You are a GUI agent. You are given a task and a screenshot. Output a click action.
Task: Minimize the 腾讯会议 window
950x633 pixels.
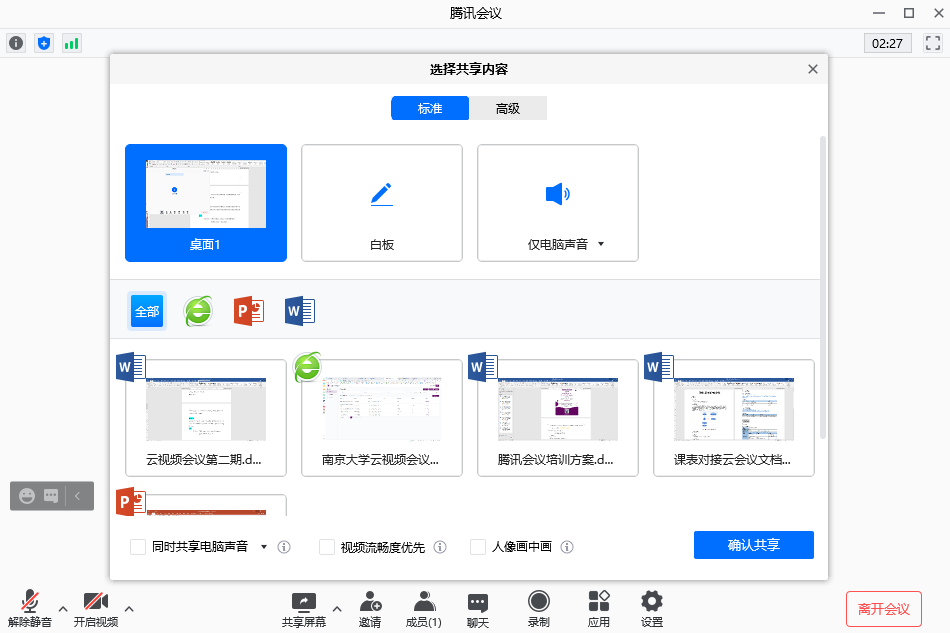point(879,13)
